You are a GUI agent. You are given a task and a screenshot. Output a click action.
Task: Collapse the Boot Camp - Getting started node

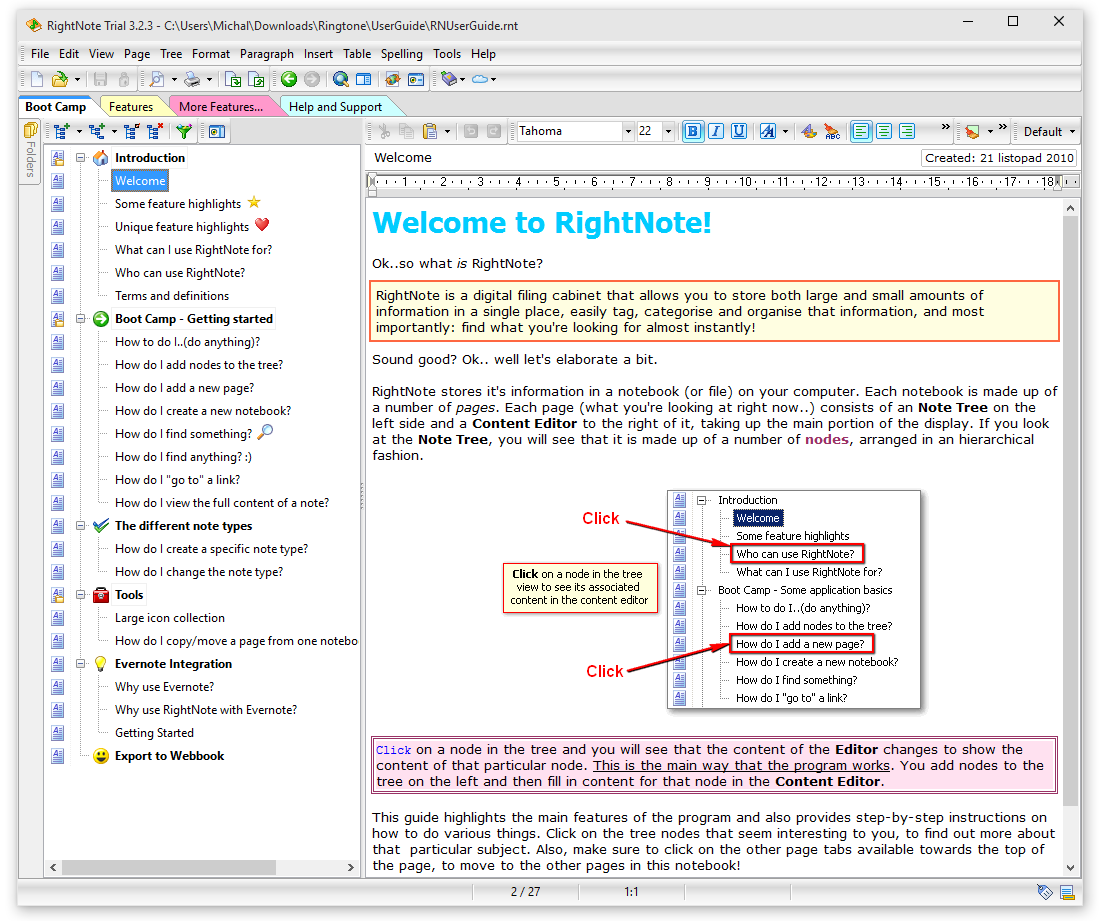[81, 319]
